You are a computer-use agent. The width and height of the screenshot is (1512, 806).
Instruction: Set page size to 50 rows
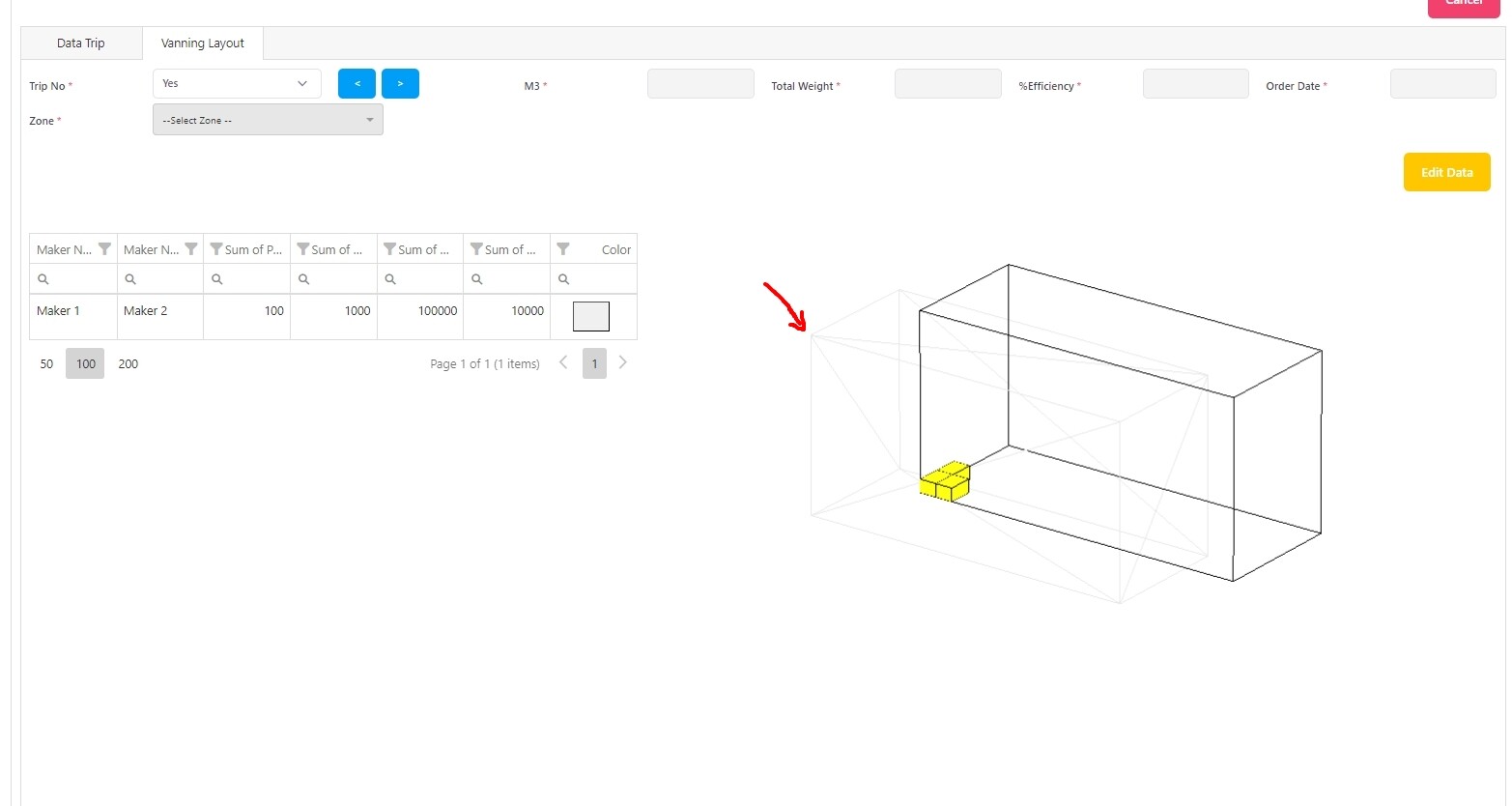pos(46,364)
